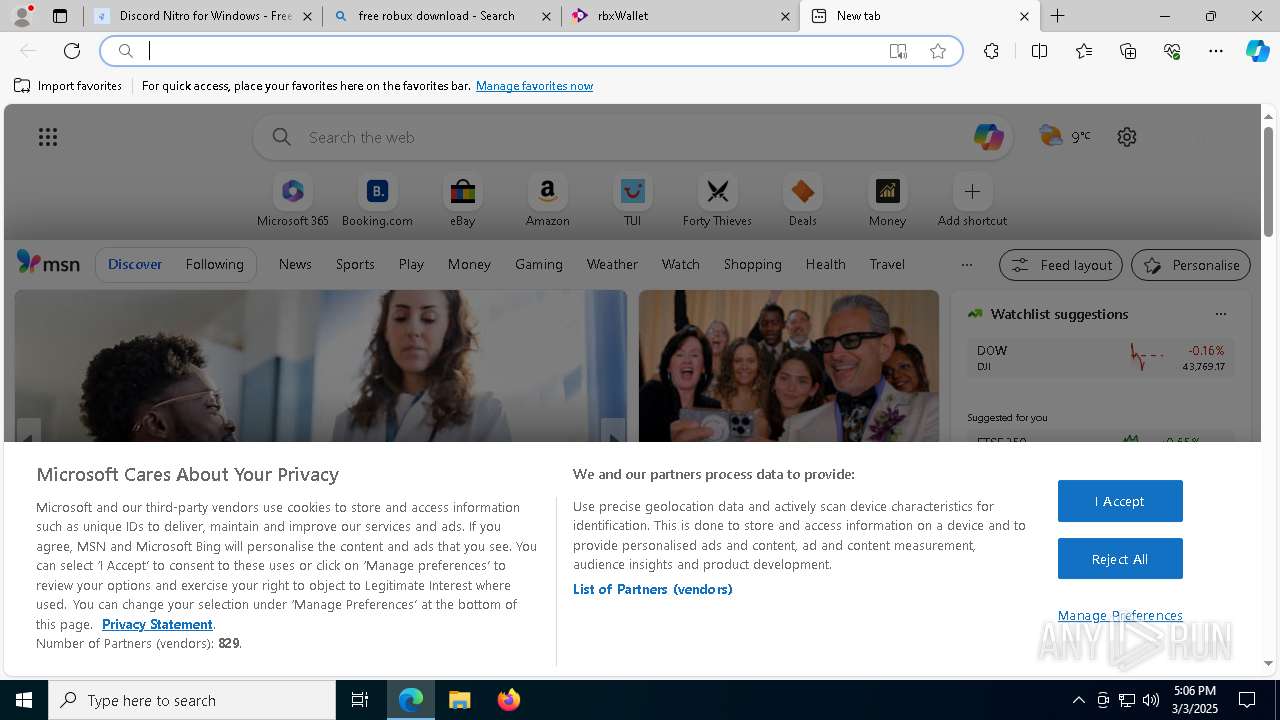The height and width of the screenshot is (720, 1280).
Task: Open Weather category in MSN menu
Action: pos(612,264)
